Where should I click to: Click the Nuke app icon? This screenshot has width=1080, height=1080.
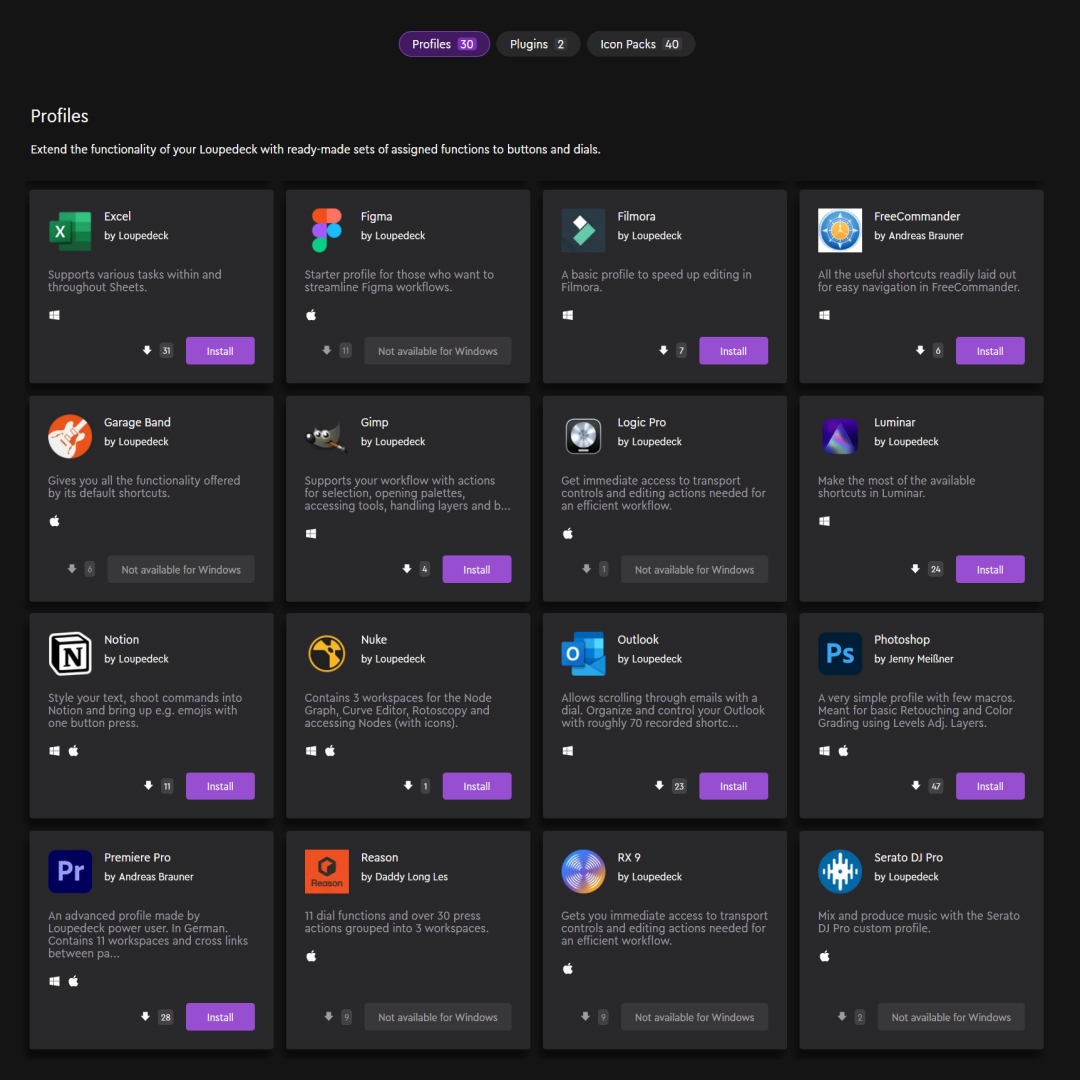click(x=326, y=654)
